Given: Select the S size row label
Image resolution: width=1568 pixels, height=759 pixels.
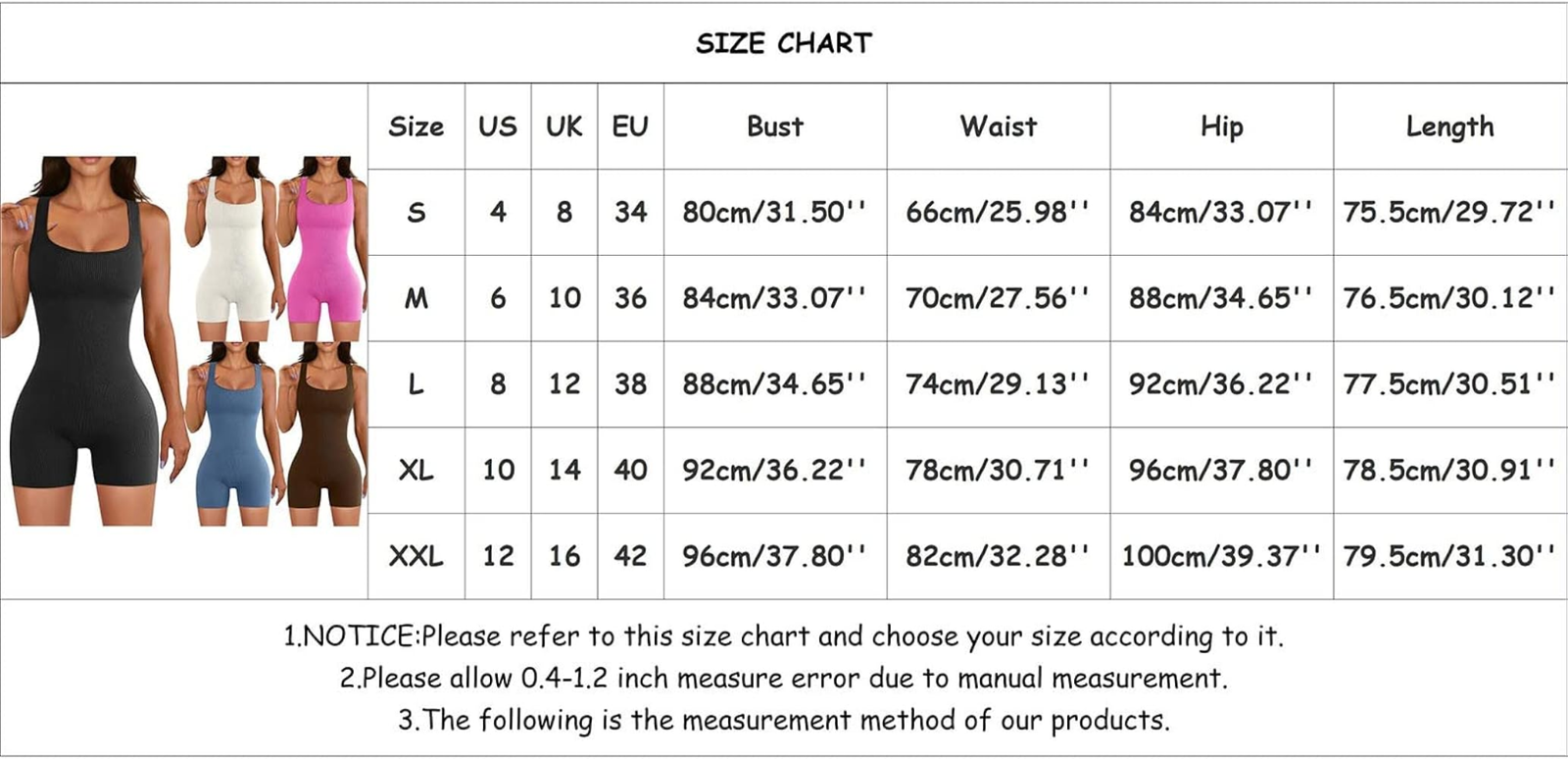Looking at the screenshot, I should point(416,212).
